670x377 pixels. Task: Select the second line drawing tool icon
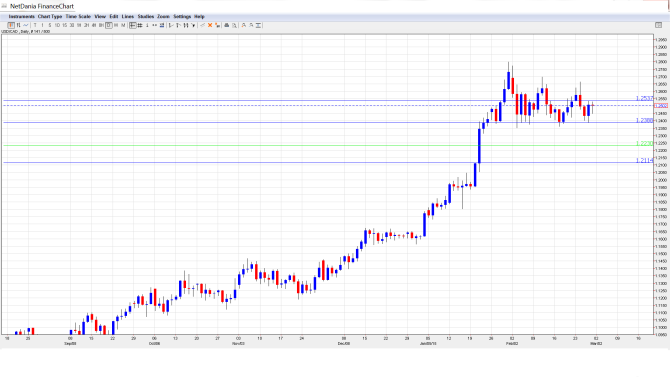point(178,26)
